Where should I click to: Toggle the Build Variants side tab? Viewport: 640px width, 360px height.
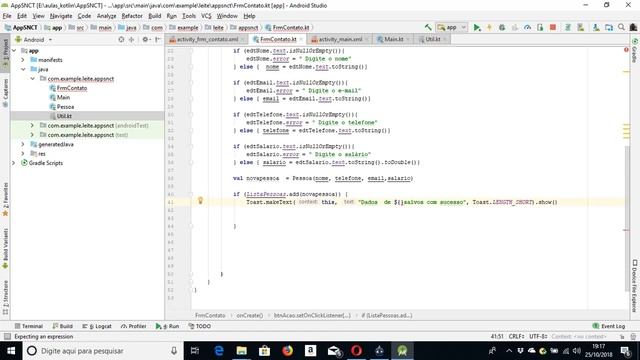click(5, 248)
